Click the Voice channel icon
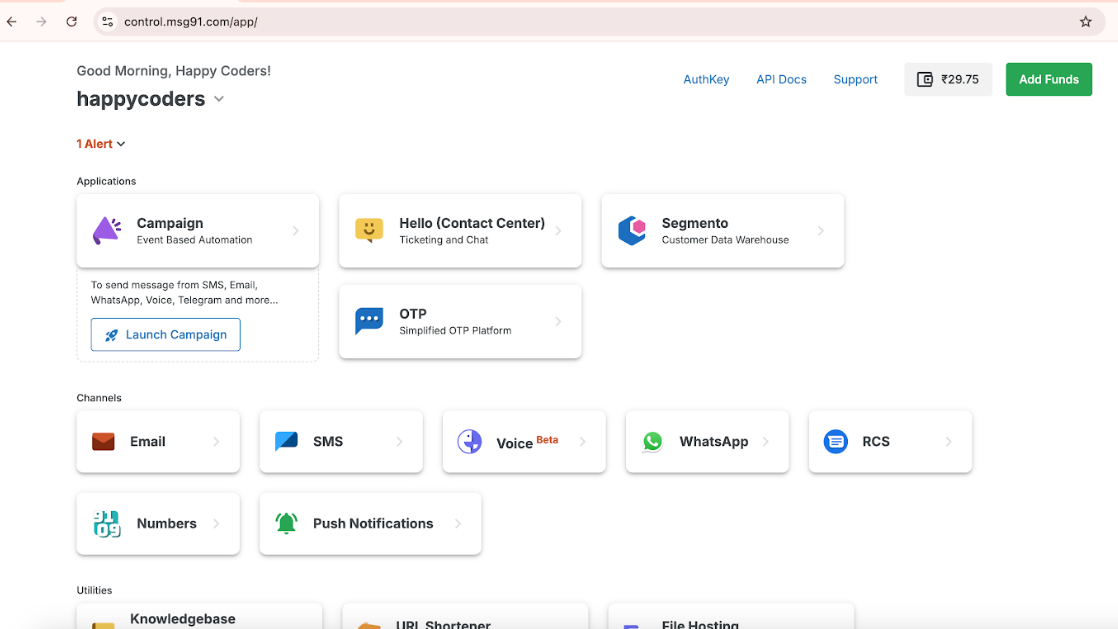The width and height of the screenshot is (1118, 629). click(x=469, y=441)
